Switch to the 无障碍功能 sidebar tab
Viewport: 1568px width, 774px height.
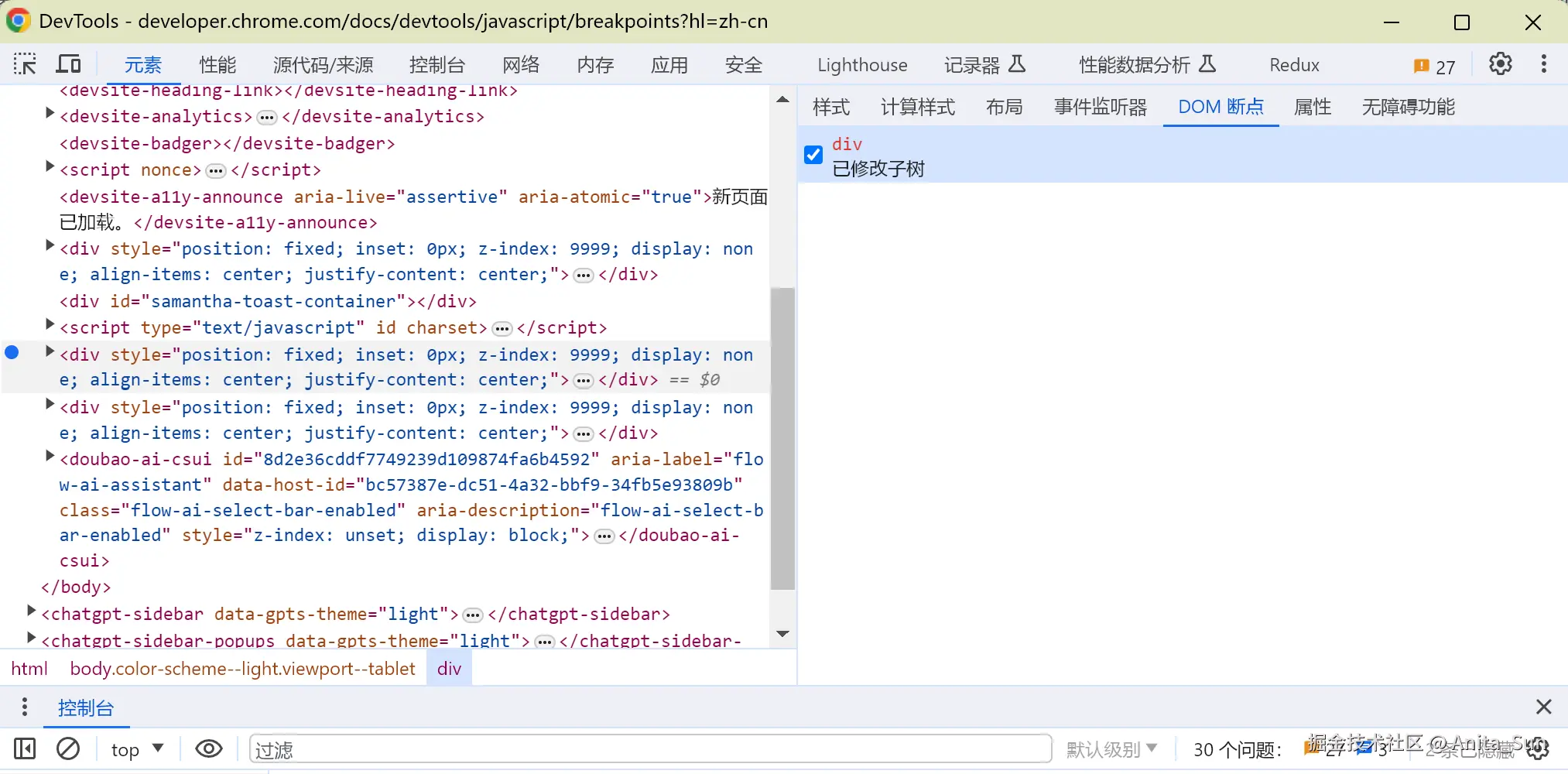coord(1409,107)
